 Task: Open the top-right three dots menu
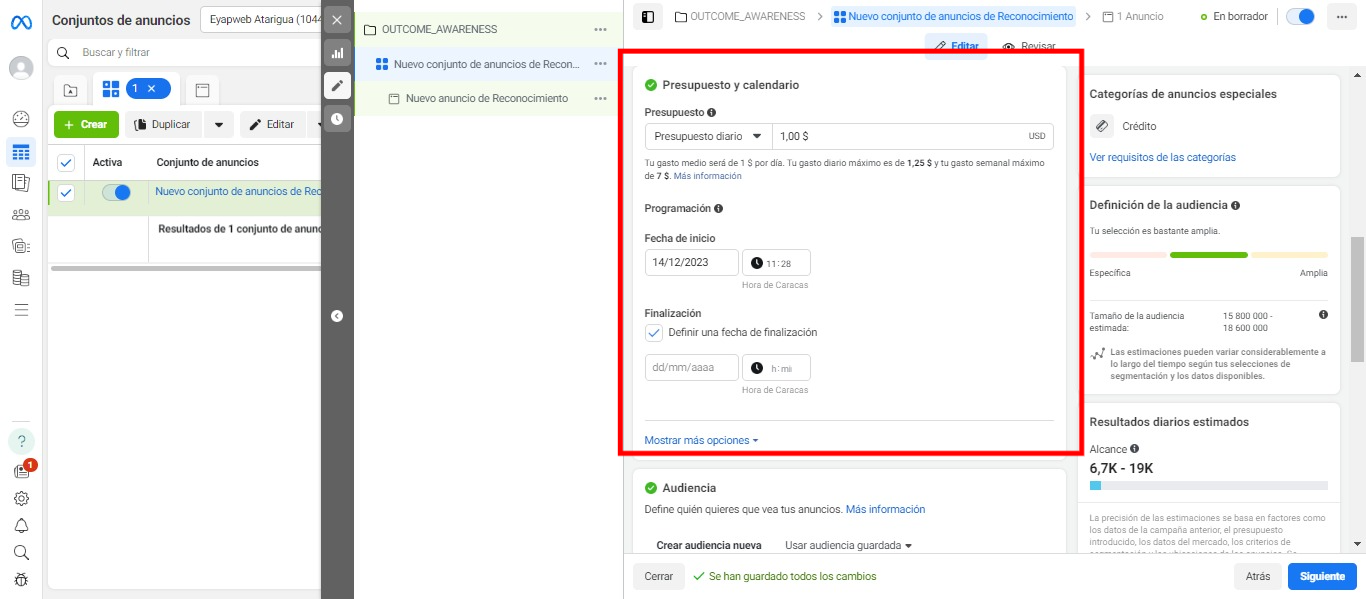(1339, 16)
